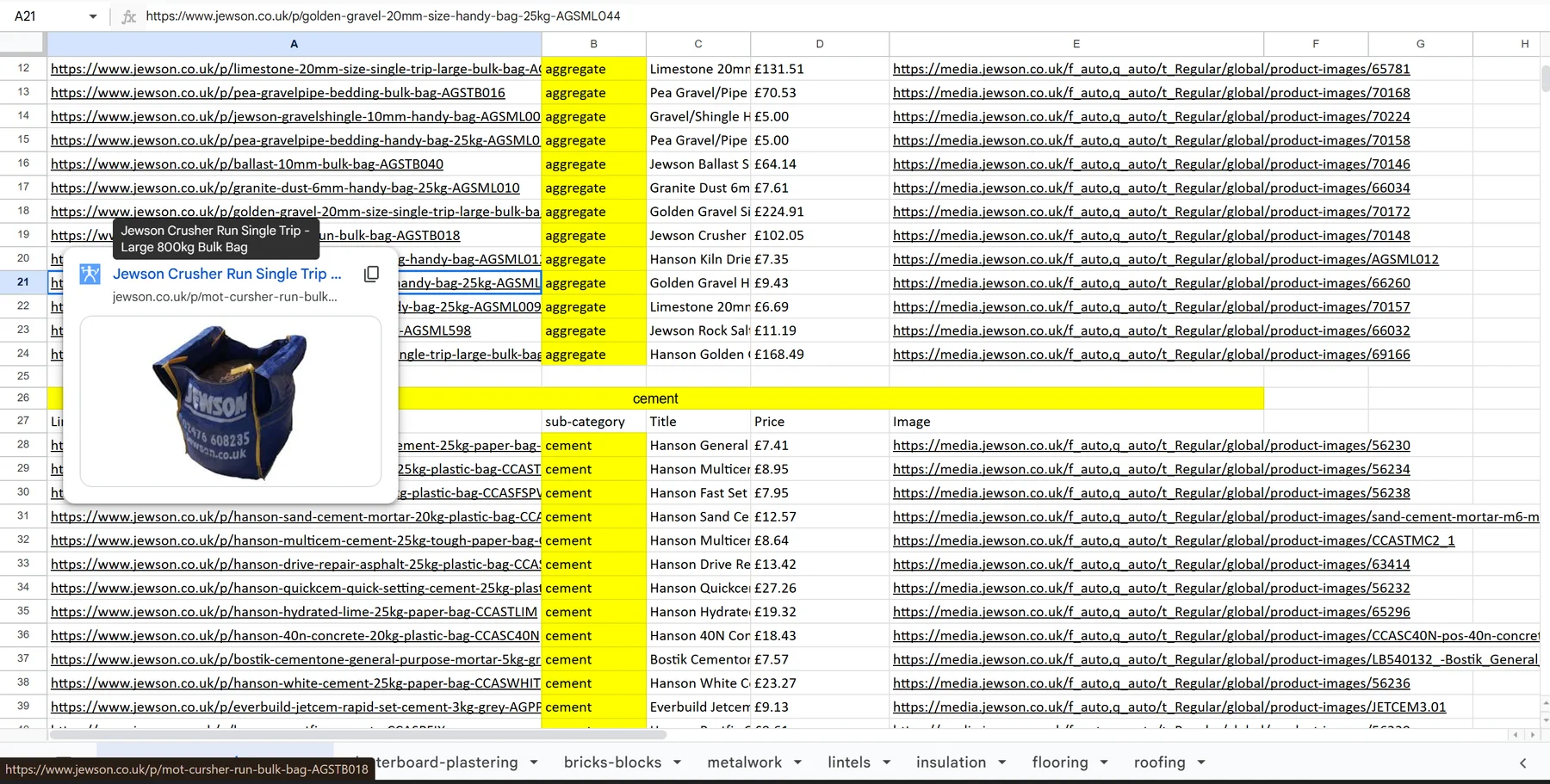
Task: Select the Price header cell in row 27
Action: point(819,422)
